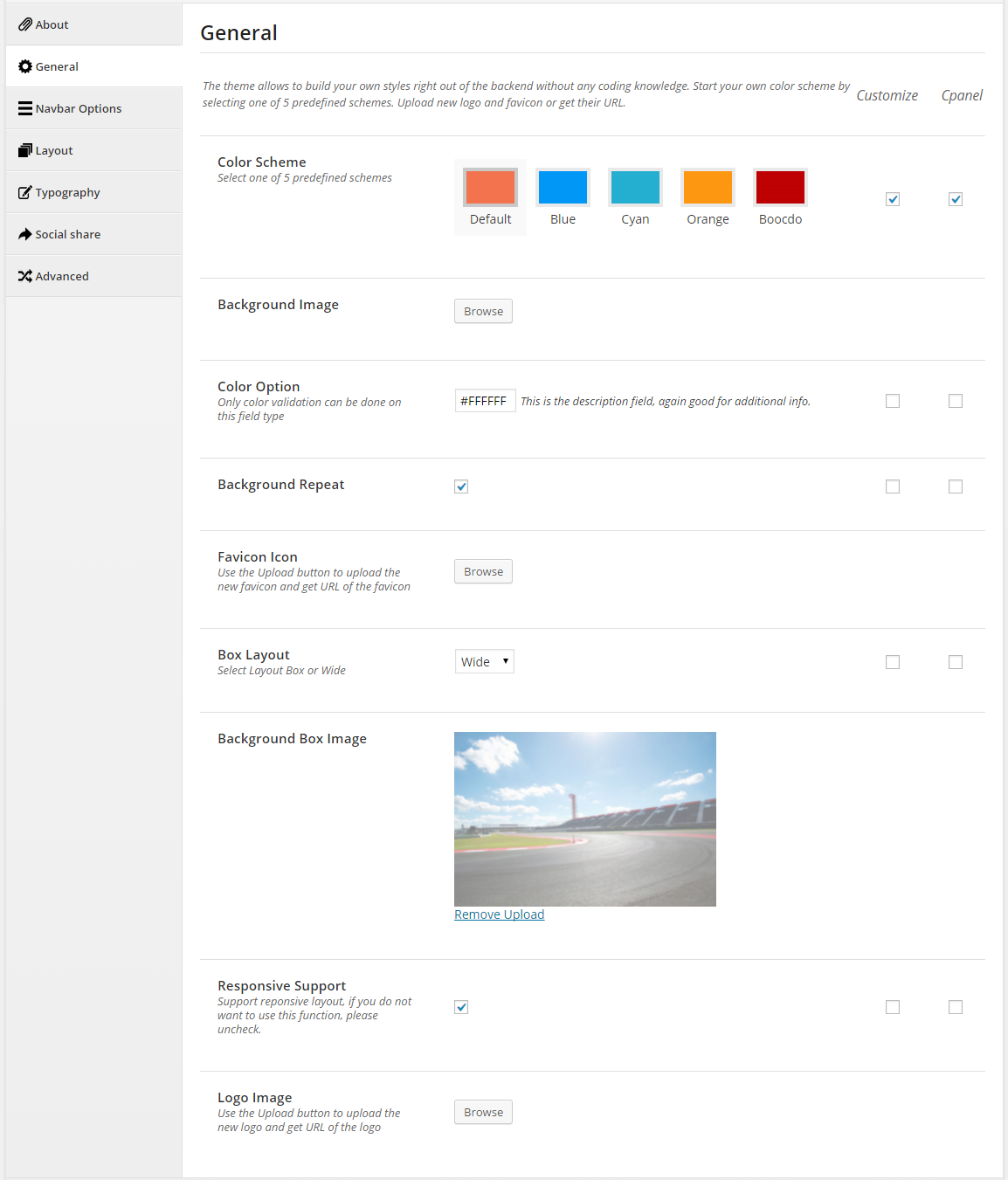Enable Cpanel checkbox for Color Option
The width and height of the screenshot is (1008, 1180).
pyautogui.click(x=956, y=401)
